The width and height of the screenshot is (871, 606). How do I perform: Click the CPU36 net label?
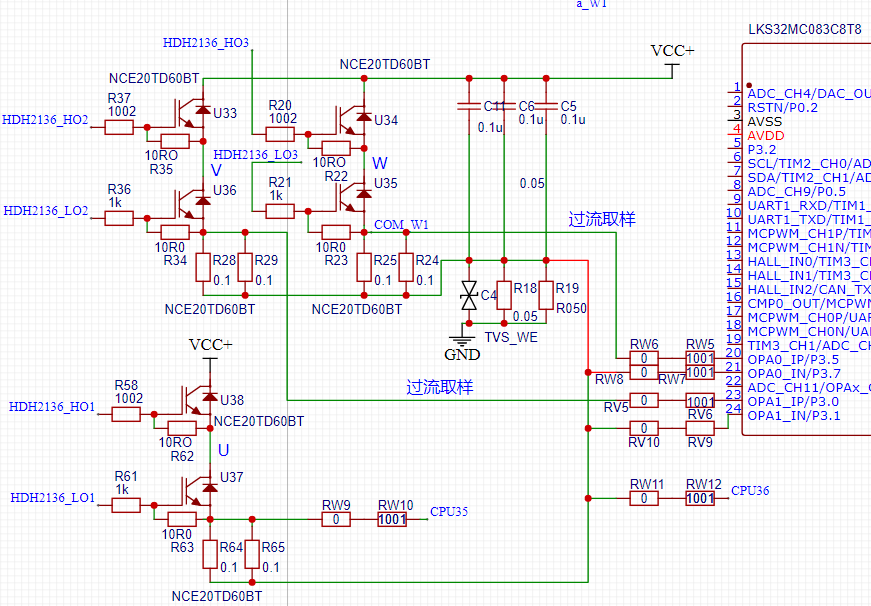(x=750, y=491)
